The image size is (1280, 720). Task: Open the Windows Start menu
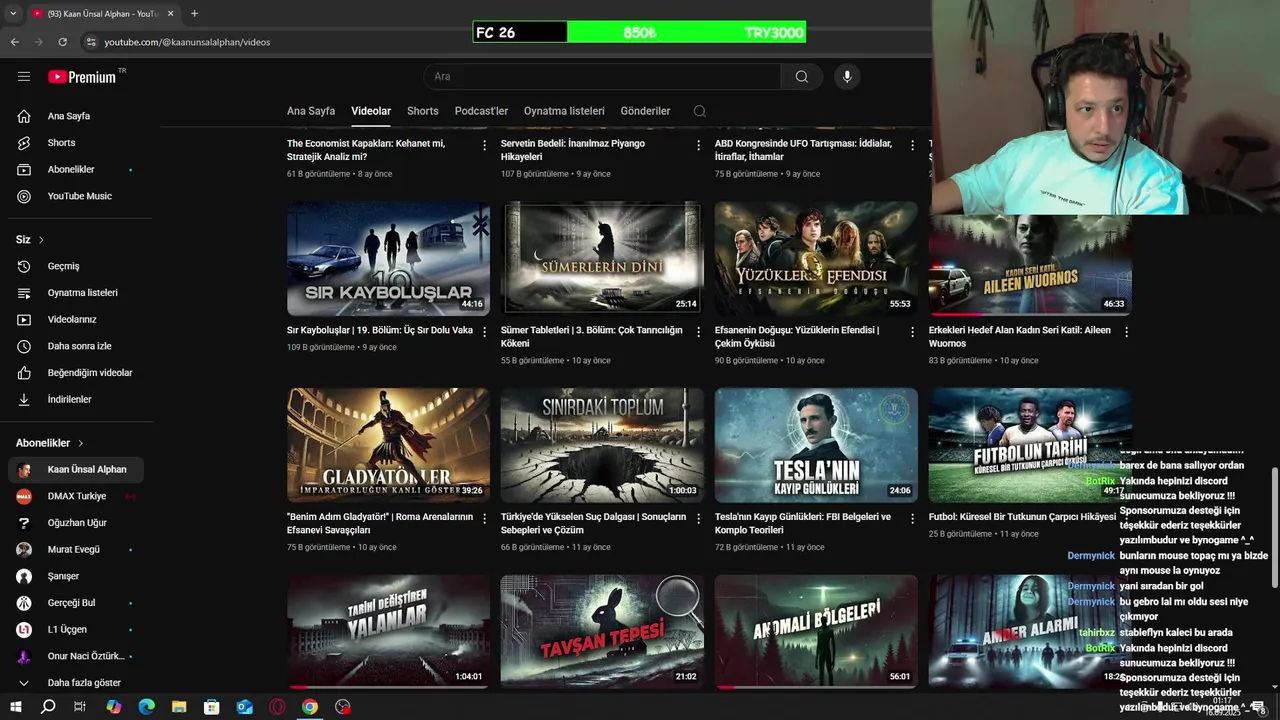tap(15, 707)
